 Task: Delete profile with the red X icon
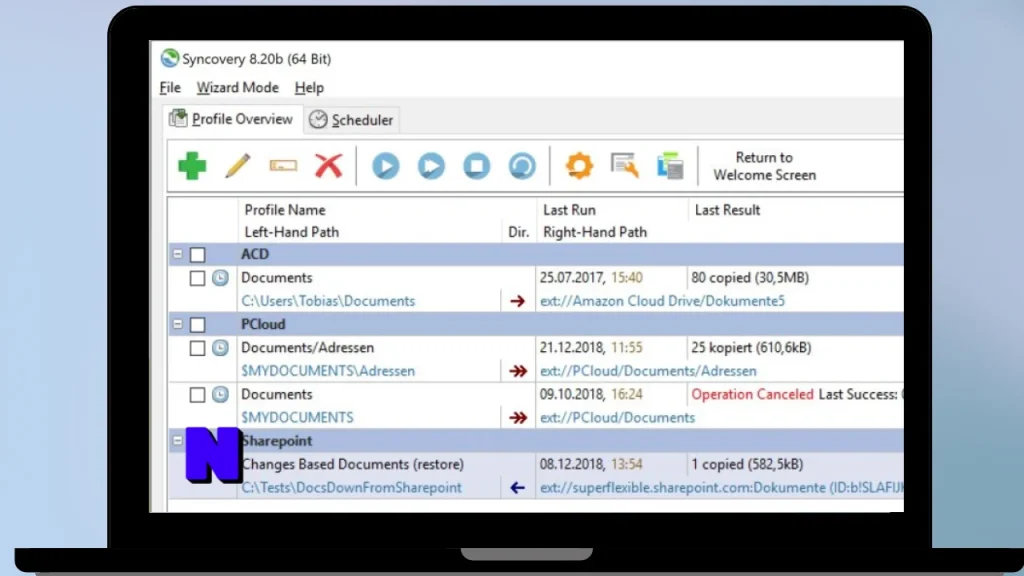coord(328,166)
